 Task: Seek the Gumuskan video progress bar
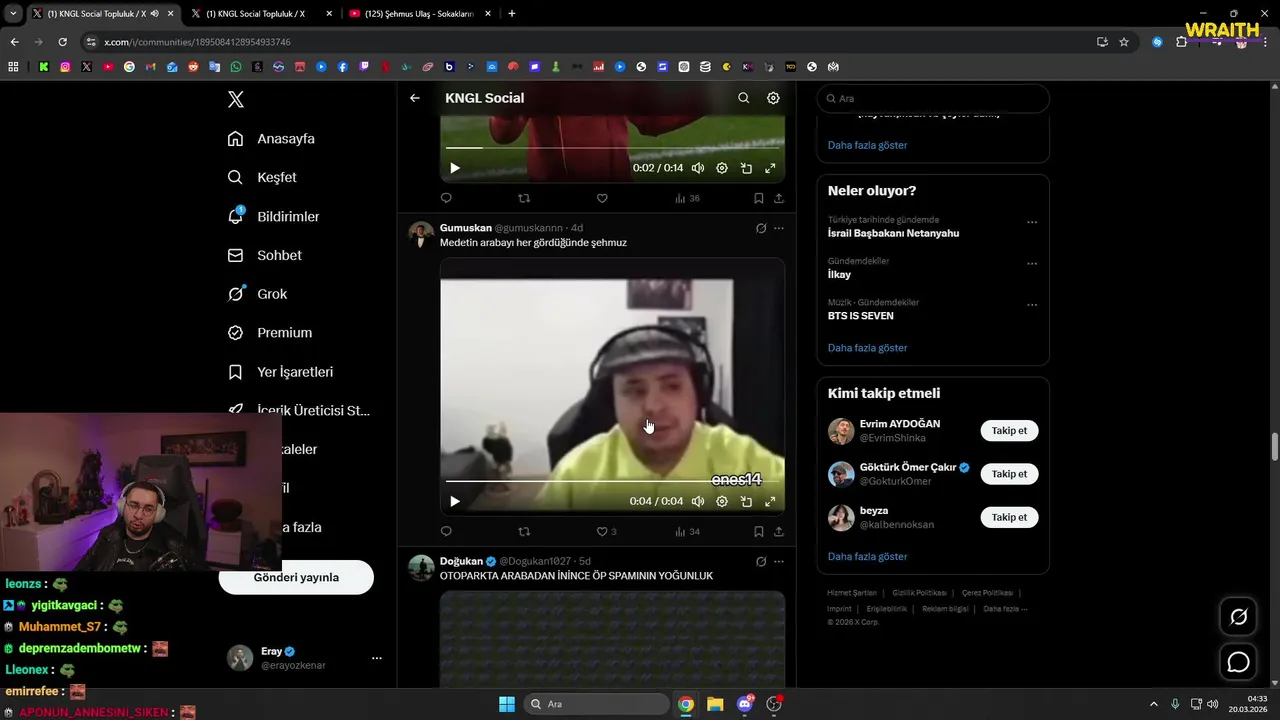tap(612, 481)
